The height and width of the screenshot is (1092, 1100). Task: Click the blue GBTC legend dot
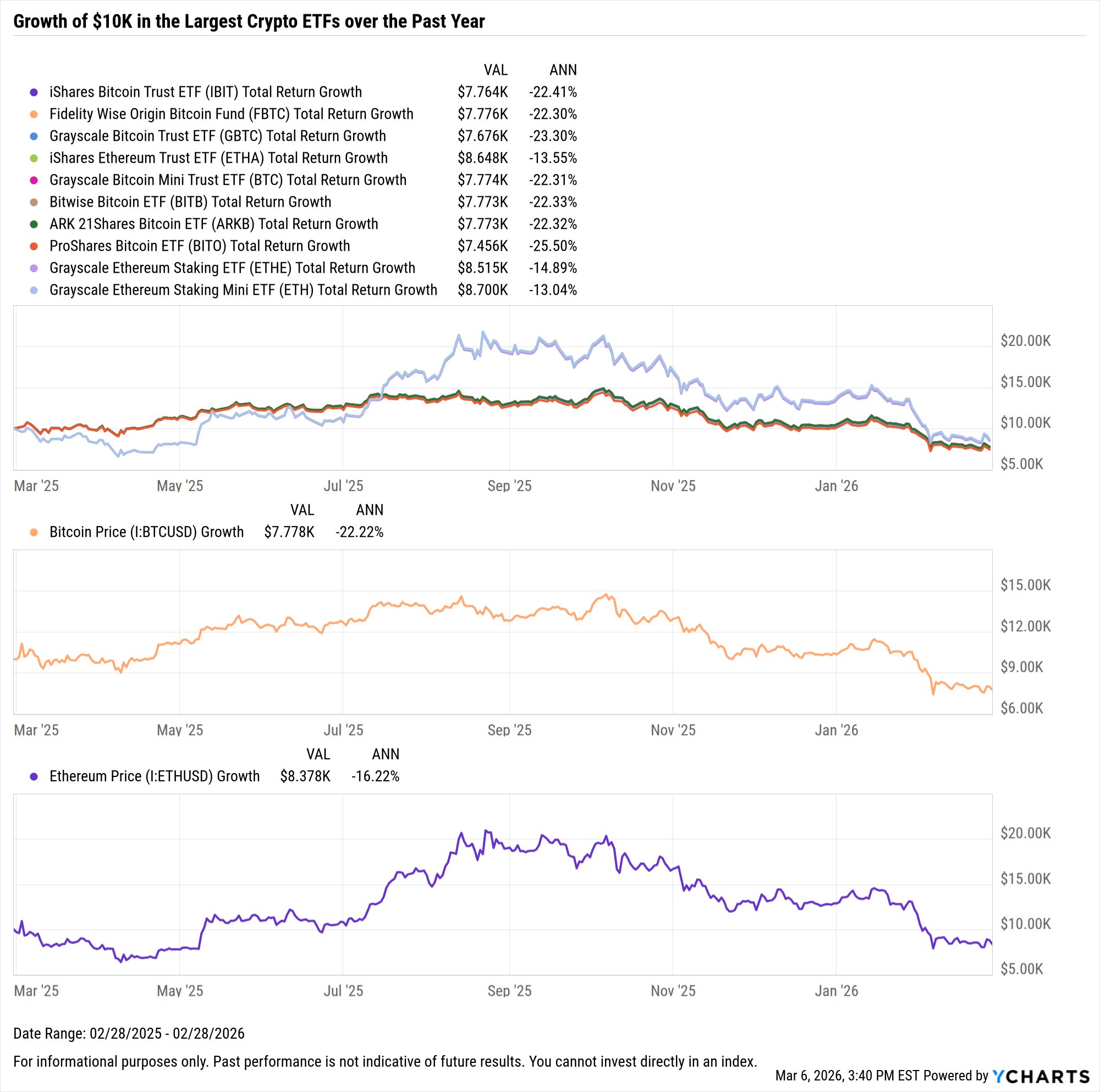34,136
